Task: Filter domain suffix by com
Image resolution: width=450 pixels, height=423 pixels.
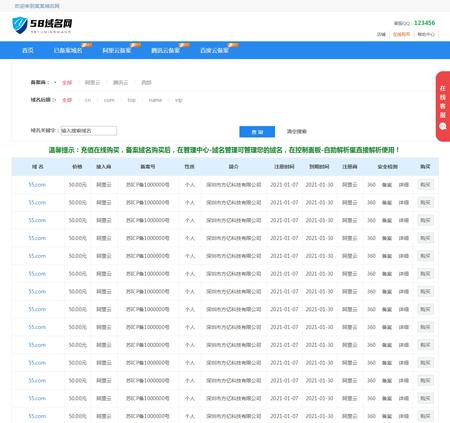Action: (x=109, y=100)
